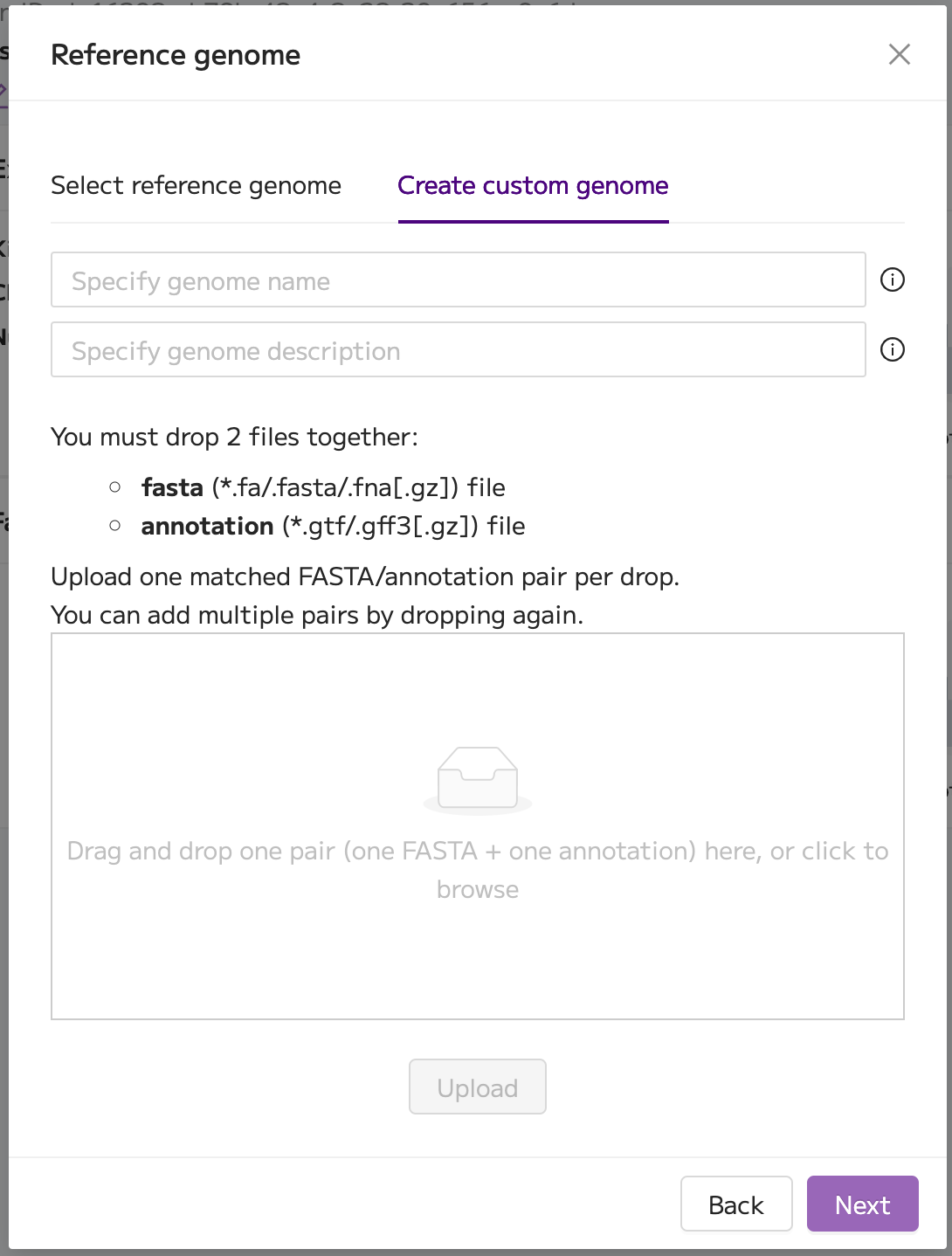Click the bold 'fasta' file type label
This screenshot has width=952, height=1256.
[172, 487]
